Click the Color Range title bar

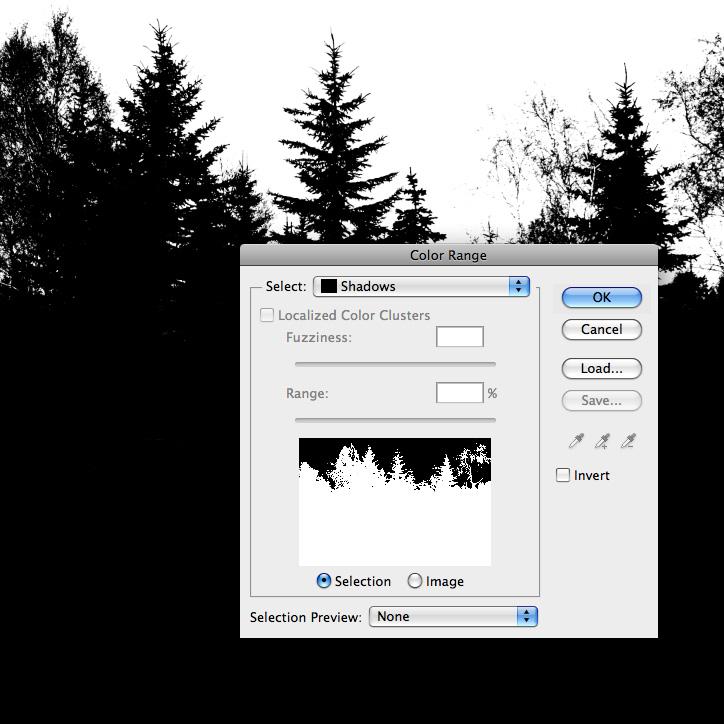pyautogui.click(x=448, y=255)
